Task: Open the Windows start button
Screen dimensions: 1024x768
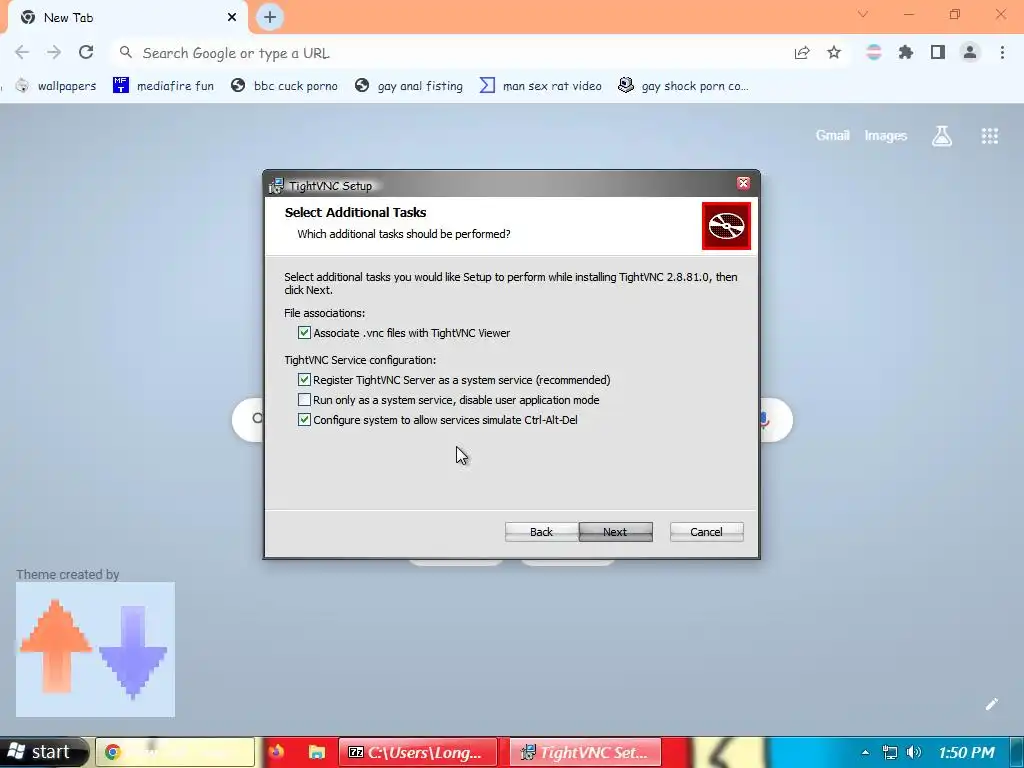Action: point(43,752)
